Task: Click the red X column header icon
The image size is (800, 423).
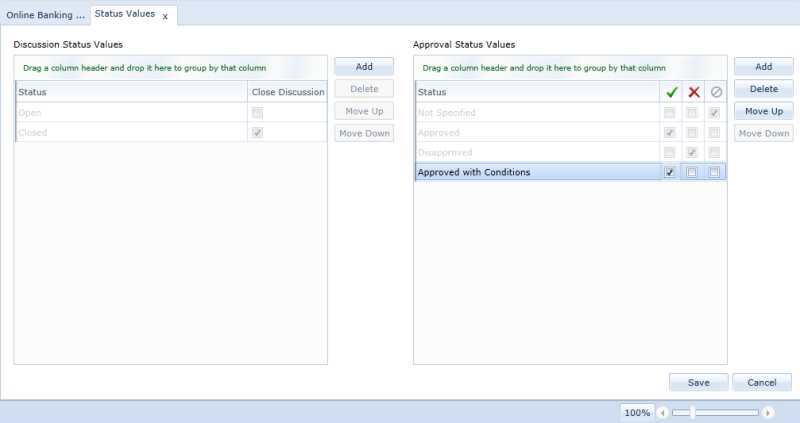Action: (x=692, y=92)
